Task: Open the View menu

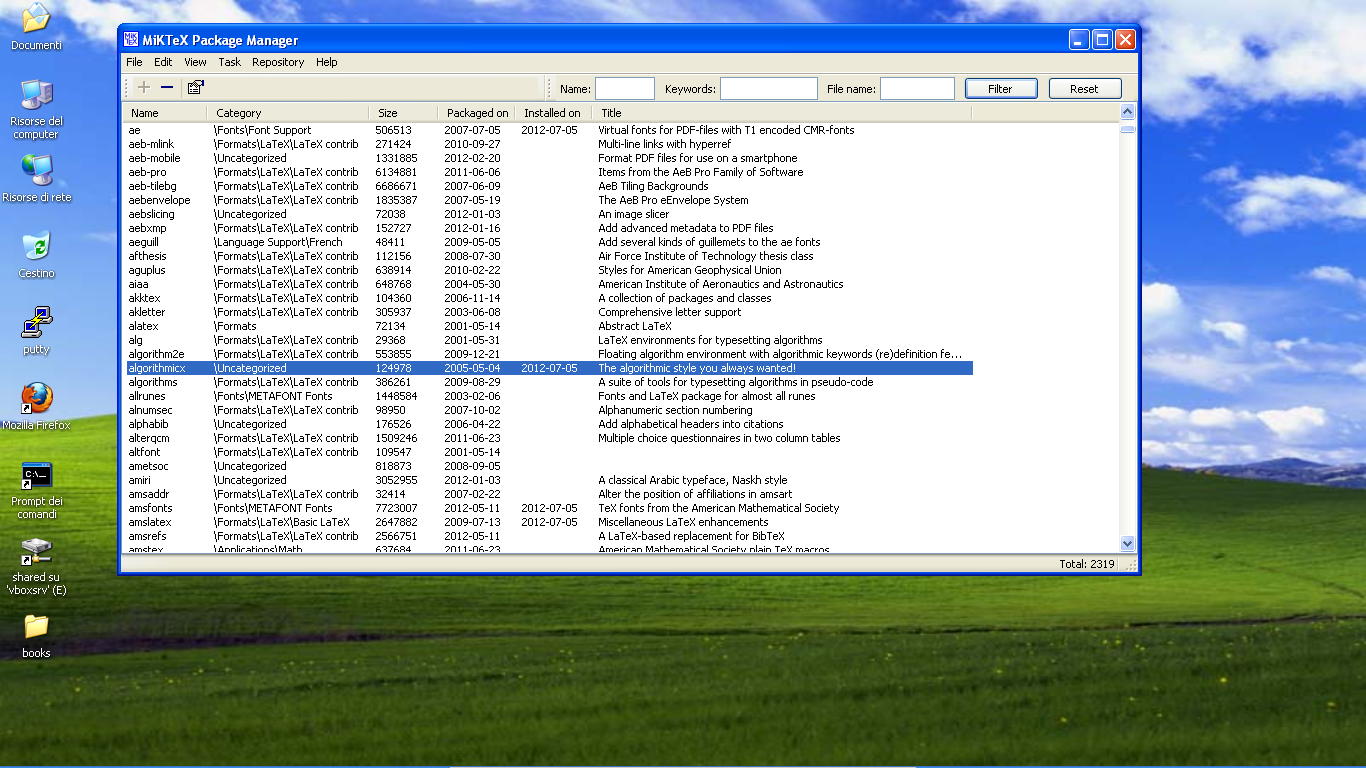Action: tap(195, 62)
